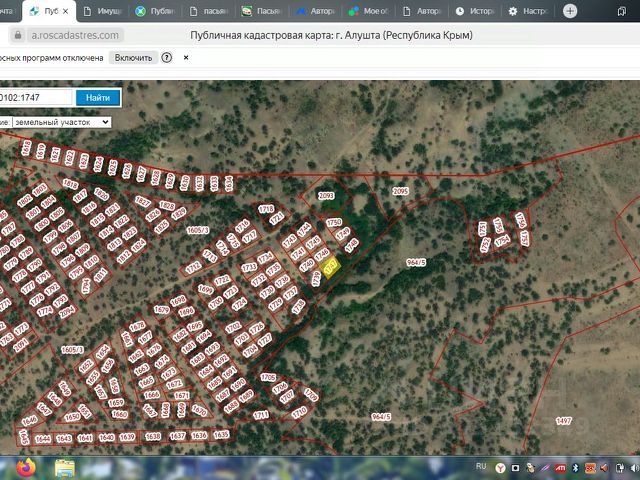Select parcel 2095 on the map

(400, 191)
